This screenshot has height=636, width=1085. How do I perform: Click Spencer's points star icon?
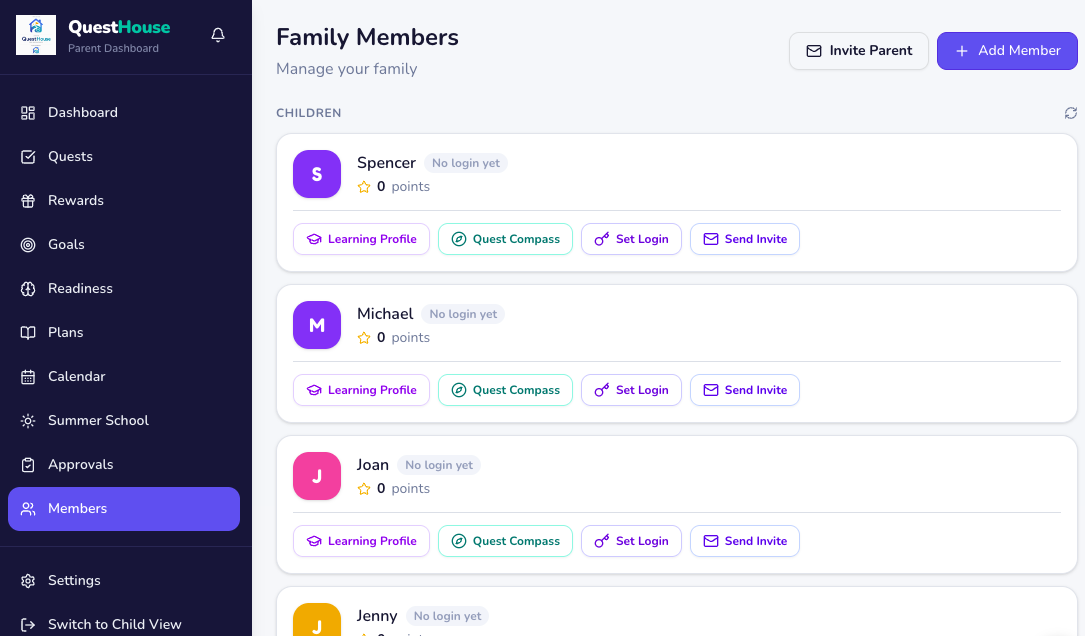364,187
